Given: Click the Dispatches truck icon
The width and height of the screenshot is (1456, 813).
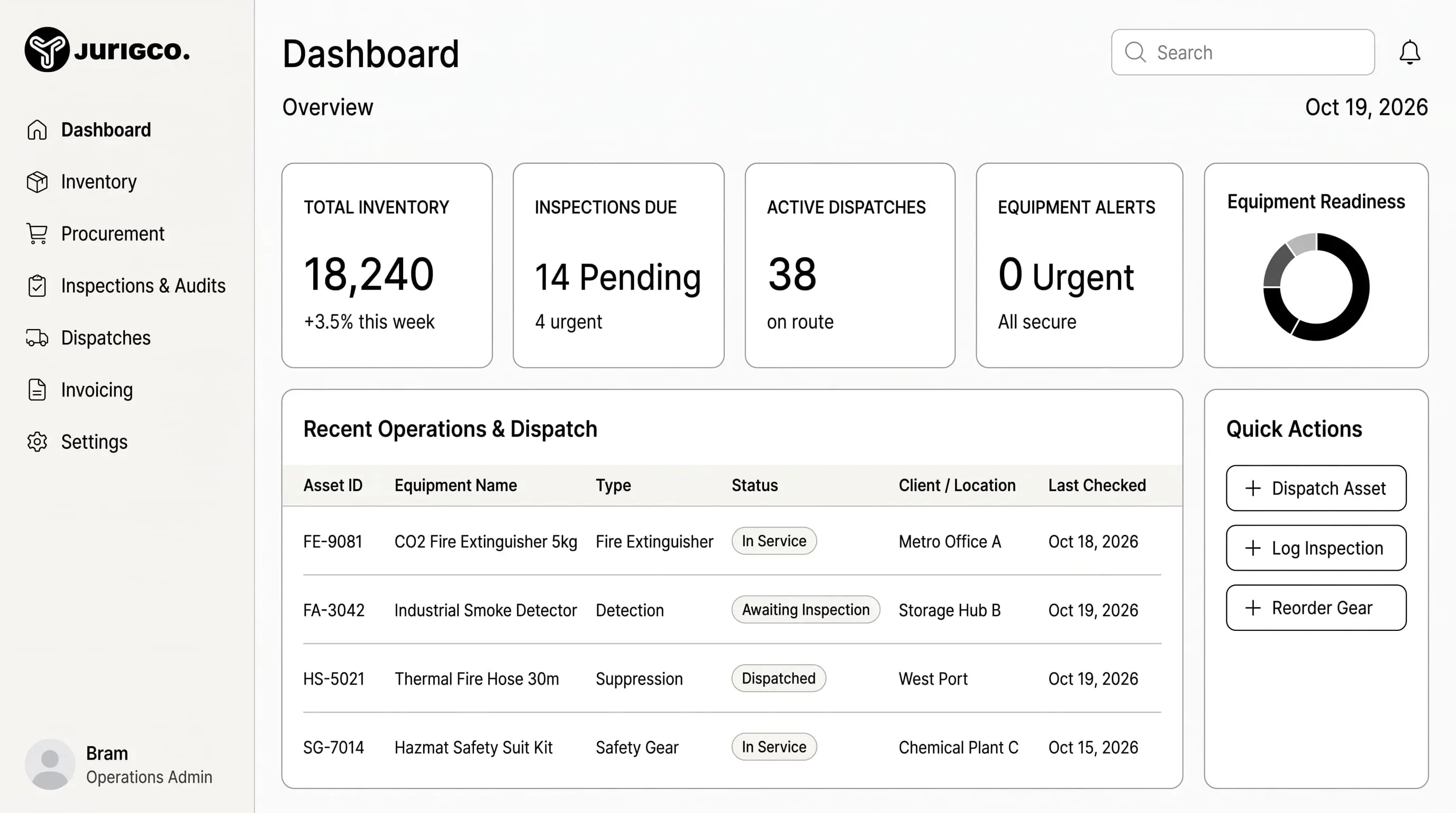Looking at the screenshot, I should click(x=38, y=338).
